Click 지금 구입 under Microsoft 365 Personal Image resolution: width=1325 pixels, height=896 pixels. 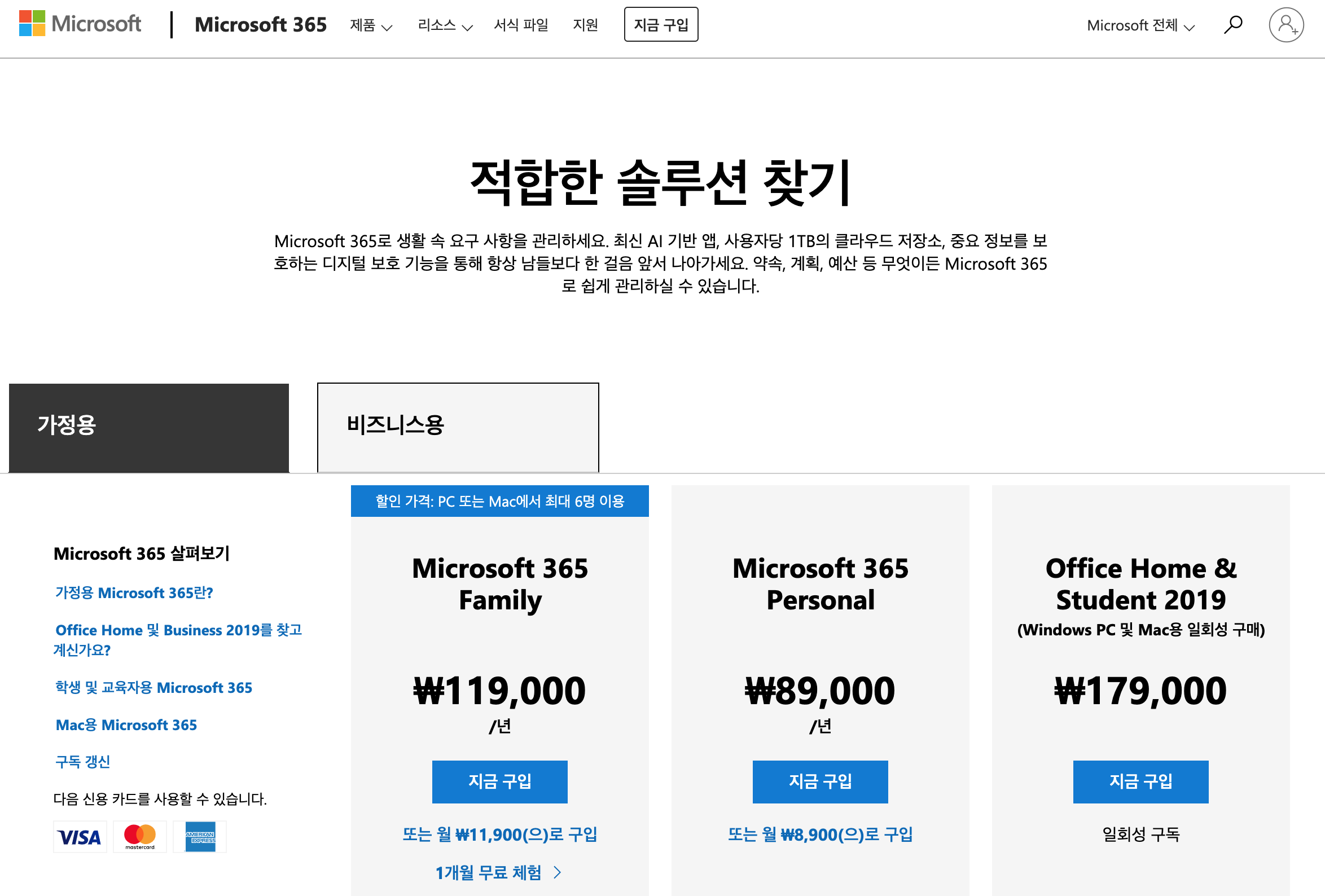click(820, 781)
